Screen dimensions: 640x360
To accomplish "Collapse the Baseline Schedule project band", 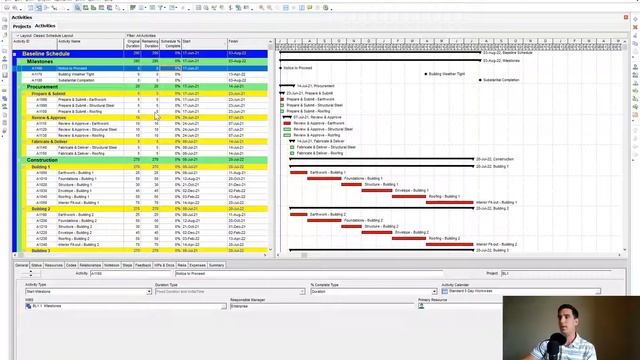I will point(15,54).
